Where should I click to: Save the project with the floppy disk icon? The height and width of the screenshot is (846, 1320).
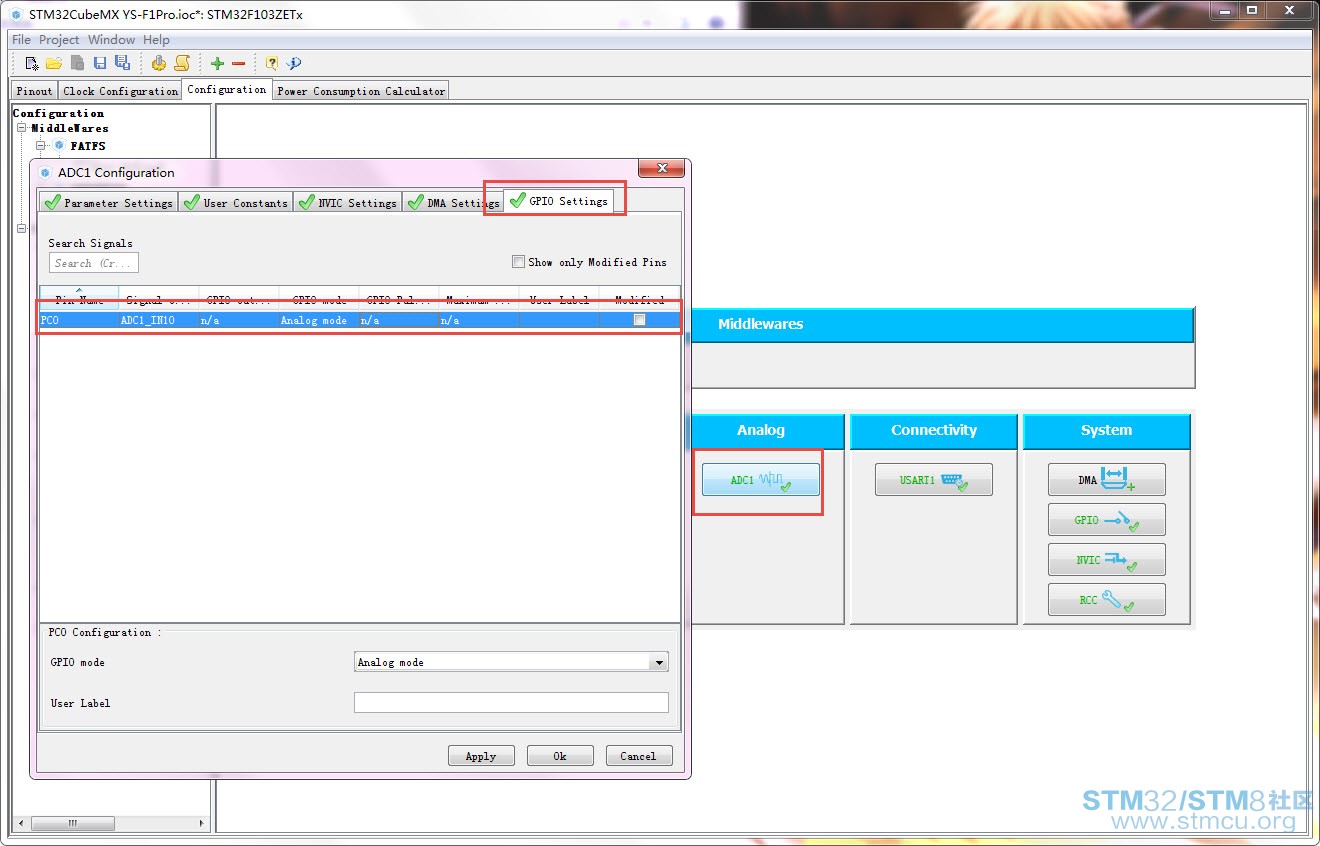(100, 63)
